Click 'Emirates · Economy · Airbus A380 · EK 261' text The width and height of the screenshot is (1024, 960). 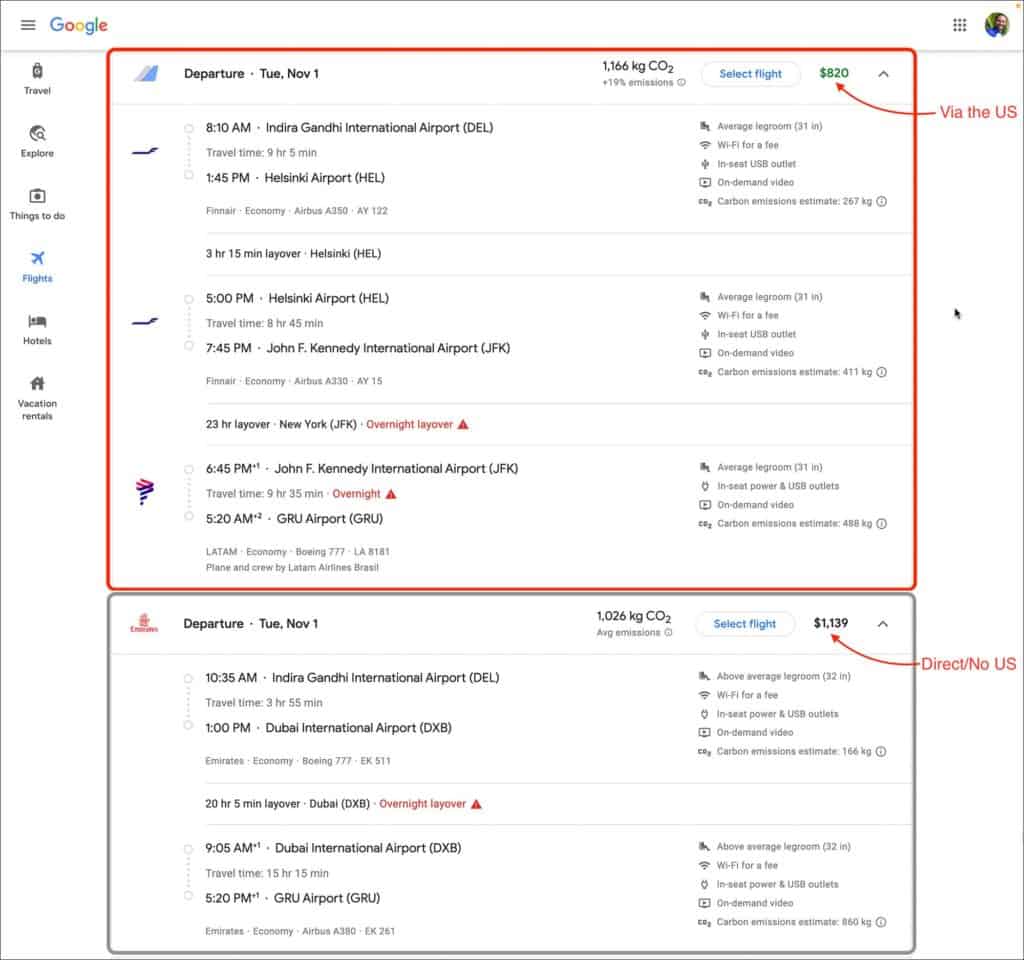[300, 931]
